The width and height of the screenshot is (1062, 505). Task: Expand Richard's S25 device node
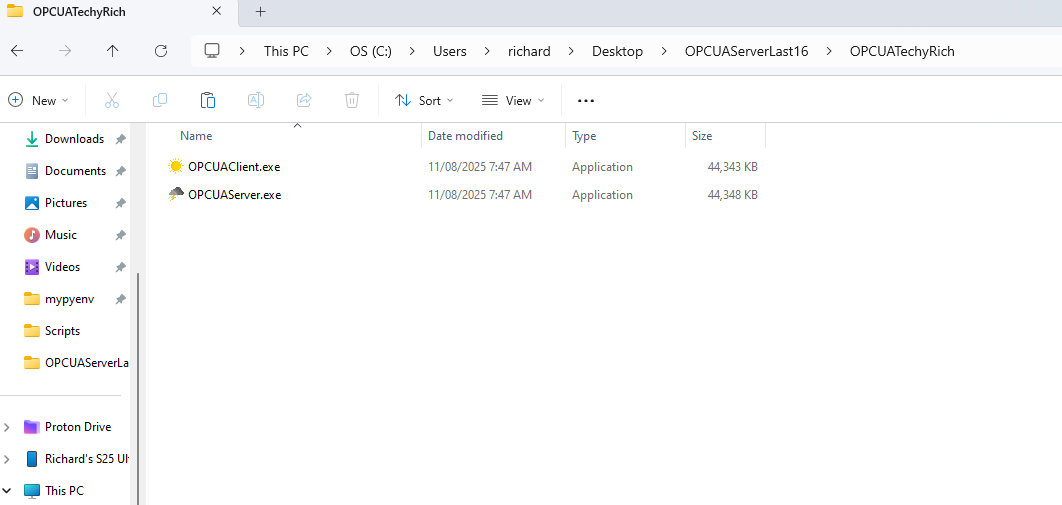point(7,459)
